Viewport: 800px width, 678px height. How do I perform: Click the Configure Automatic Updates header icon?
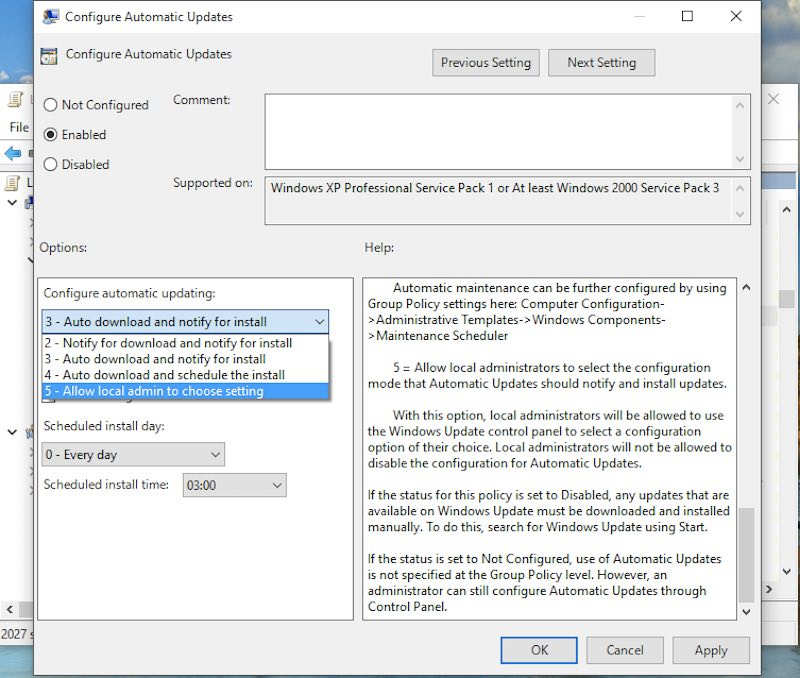[48, 56]
